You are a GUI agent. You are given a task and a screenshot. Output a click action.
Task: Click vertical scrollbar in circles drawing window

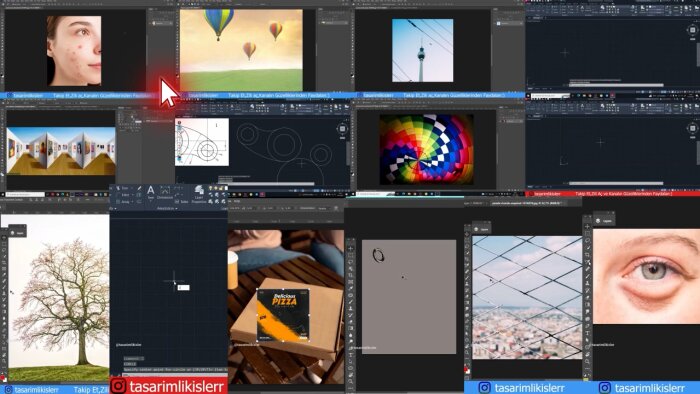pos(348,153)
